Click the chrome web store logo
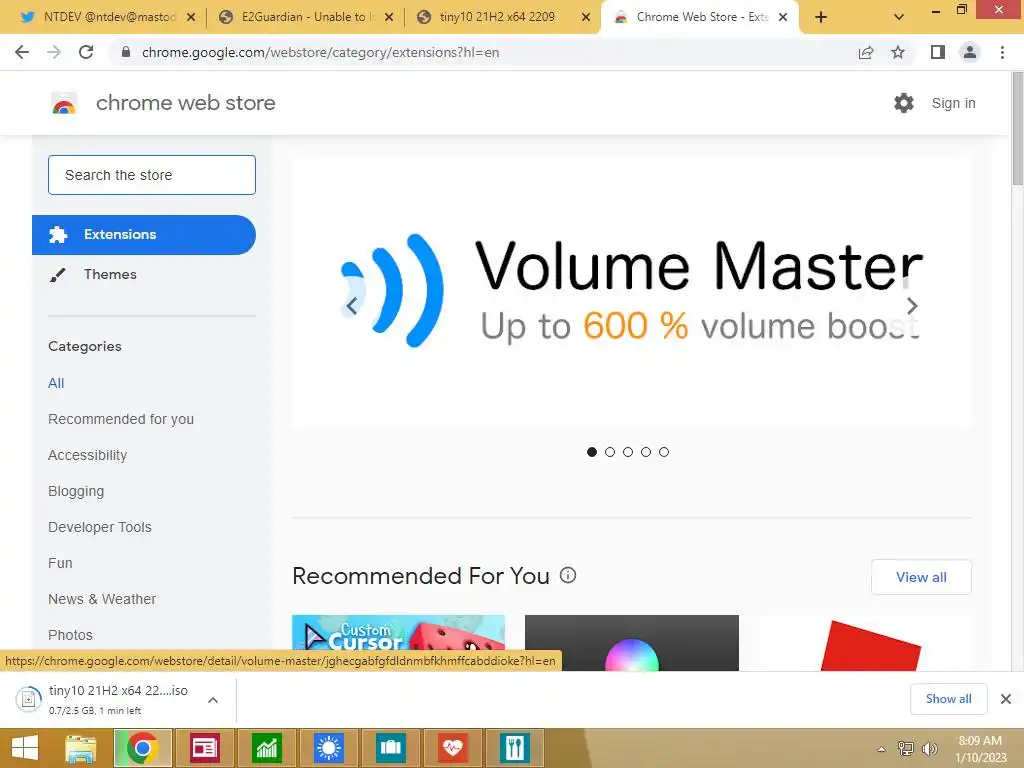 tap(64, 103)
